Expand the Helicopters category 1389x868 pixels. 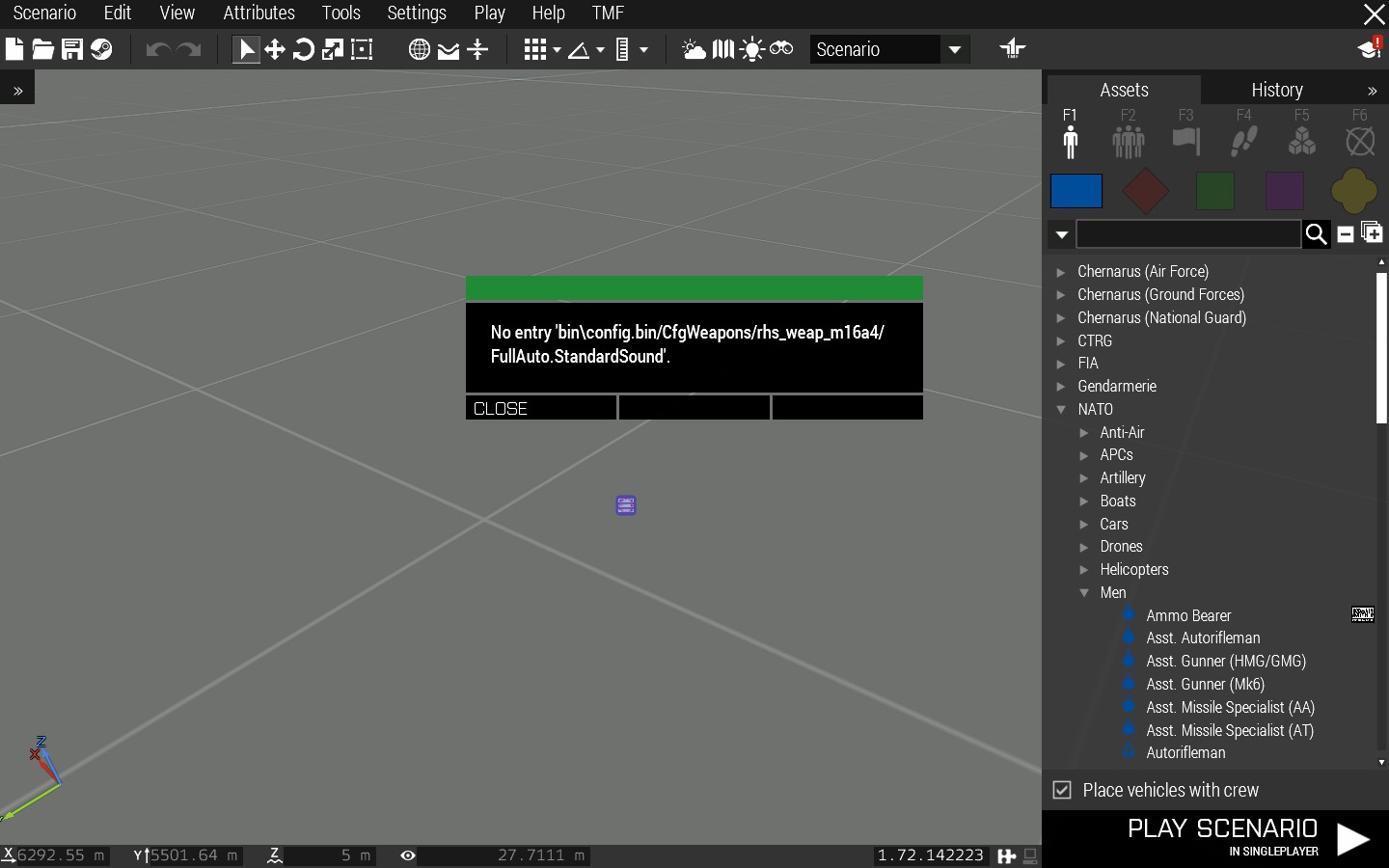click(1084, 570)
